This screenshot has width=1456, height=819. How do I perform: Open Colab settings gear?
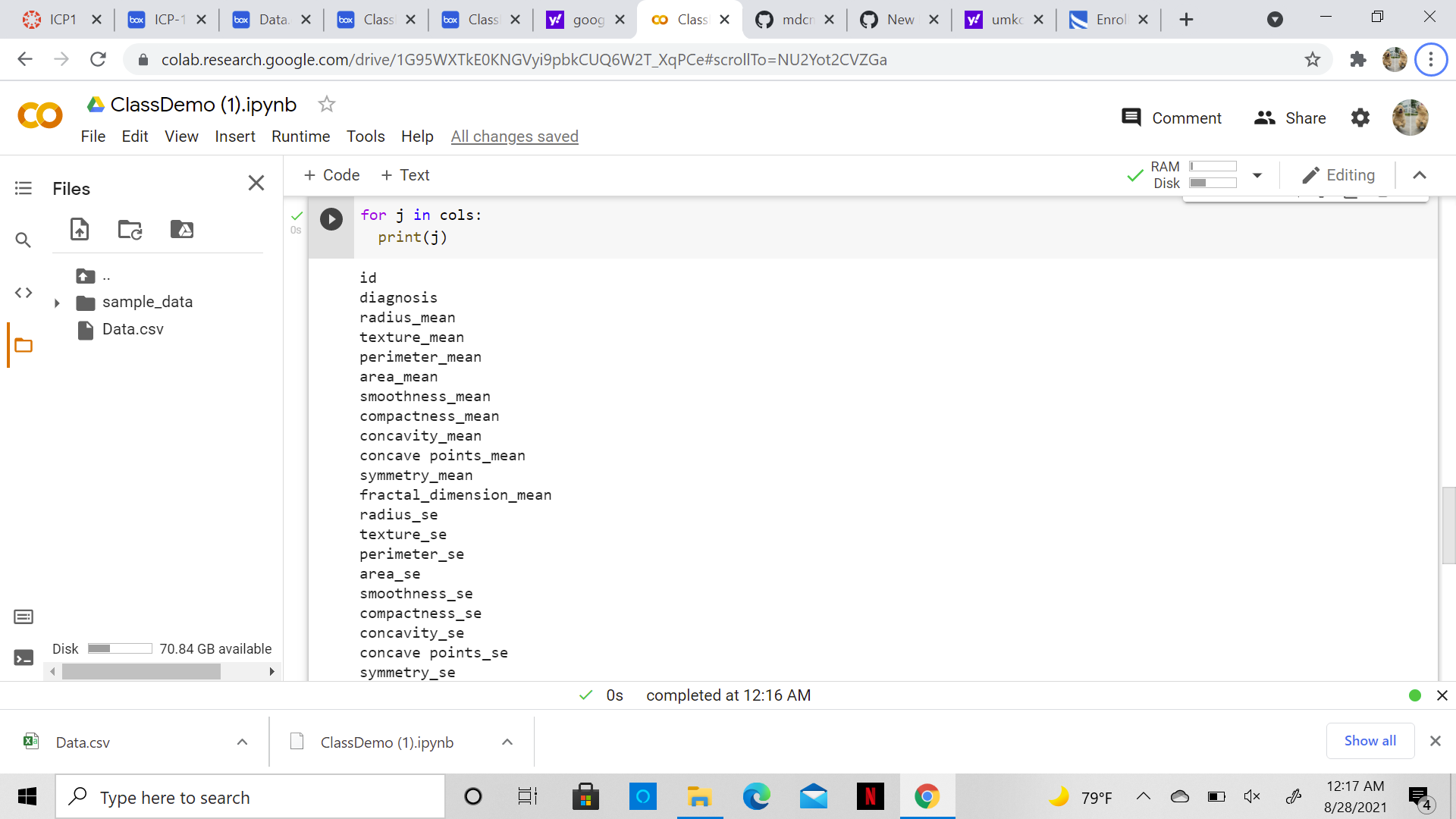coord(1360,118)
